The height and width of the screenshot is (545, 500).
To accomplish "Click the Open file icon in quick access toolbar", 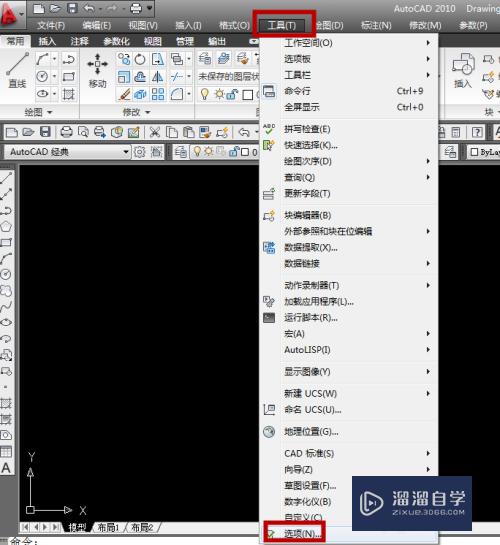I will [x=55, y=8].
